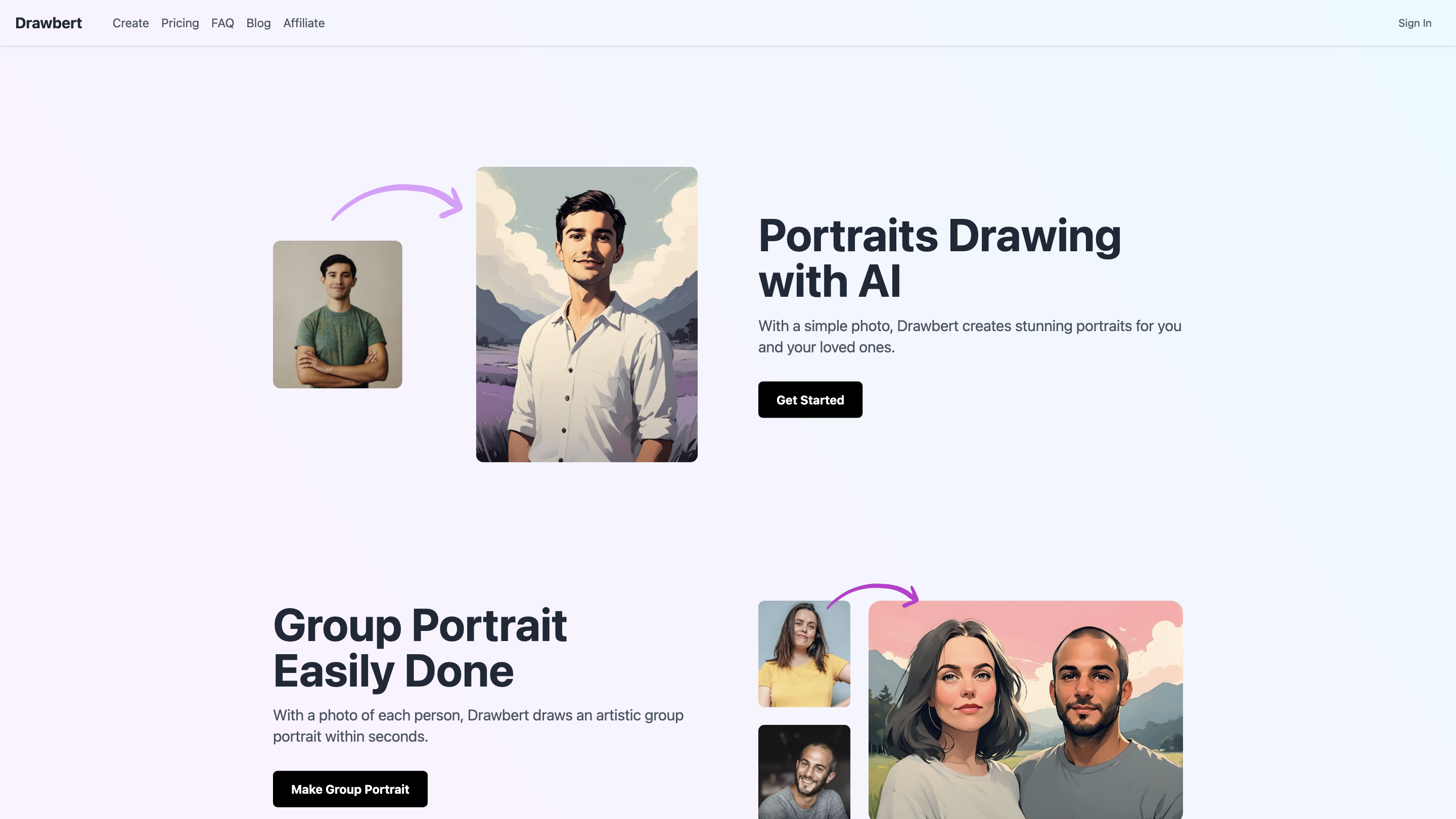Join the Affiliate program

pyautogui.click(x=303, y=23)
